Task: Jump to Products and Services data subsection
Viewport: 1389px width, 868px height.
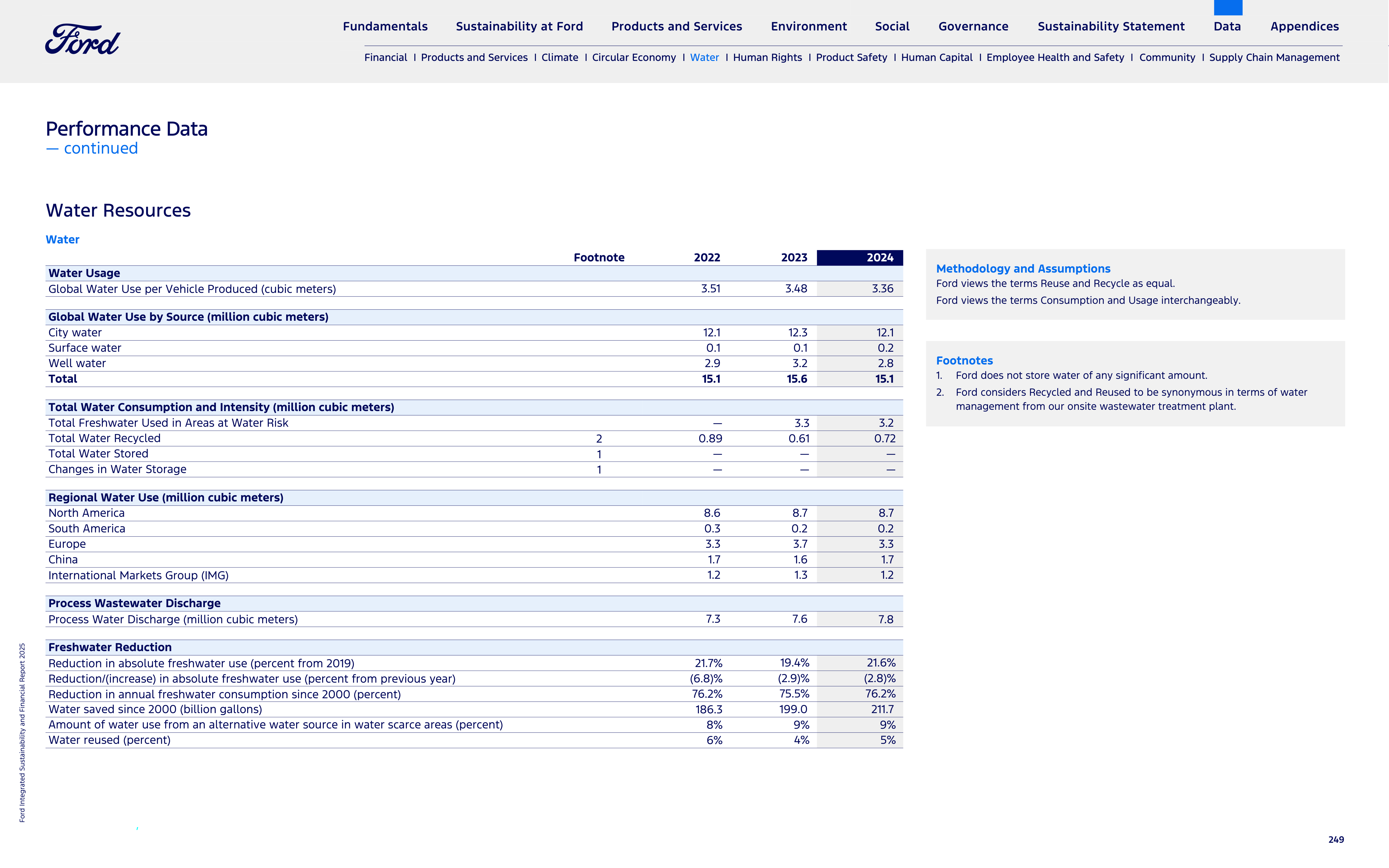Action: 474,58
